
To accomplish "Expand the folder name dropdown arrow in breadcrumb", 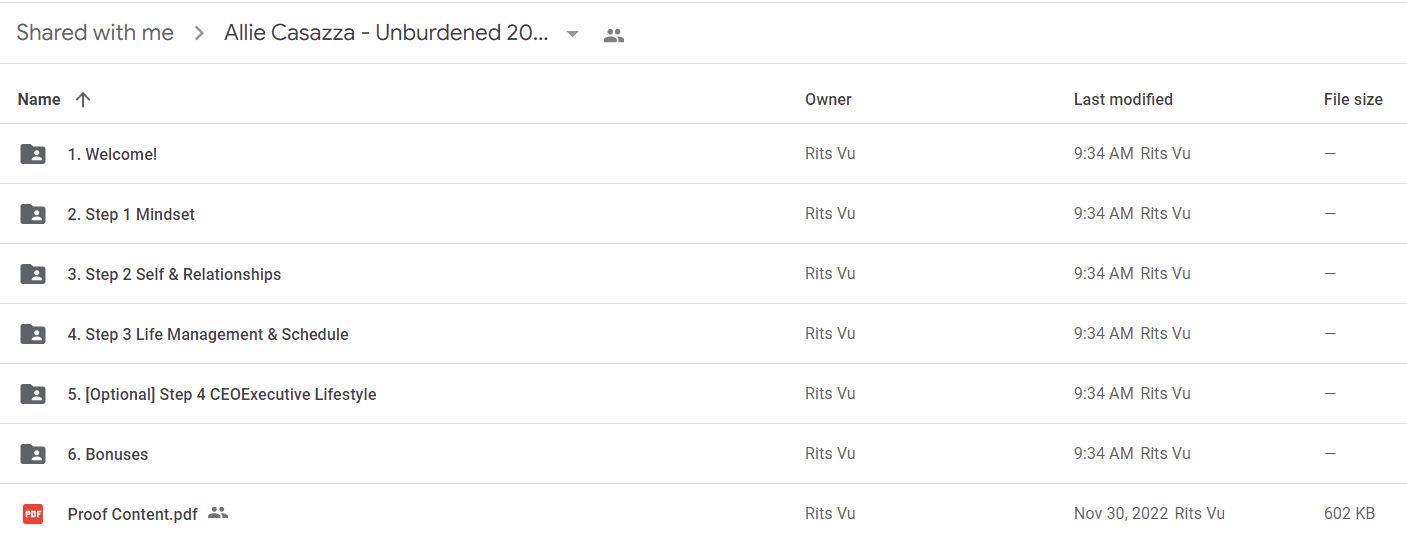I will 572,34.
